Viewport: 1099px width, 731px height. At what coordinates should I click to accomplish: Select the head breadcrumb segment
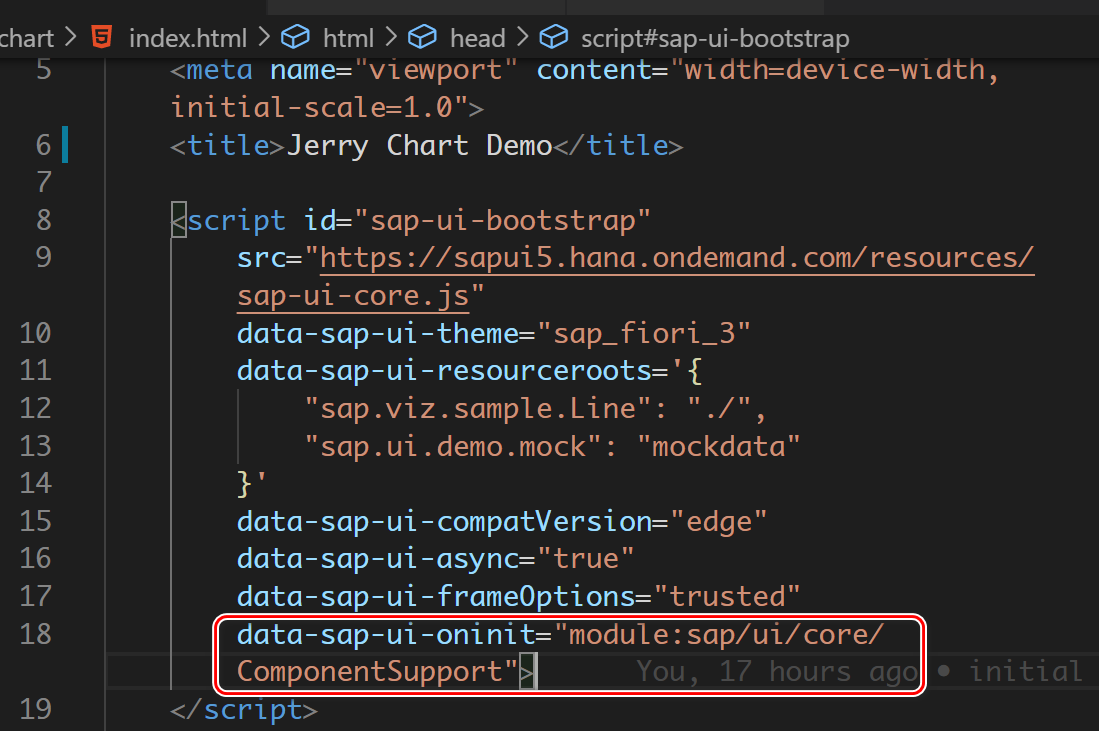(x=477, y=38)
